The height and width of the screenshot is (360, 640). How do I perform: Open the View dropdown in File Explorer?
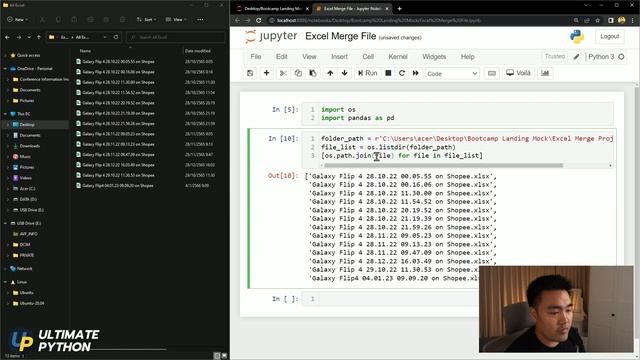176,20
